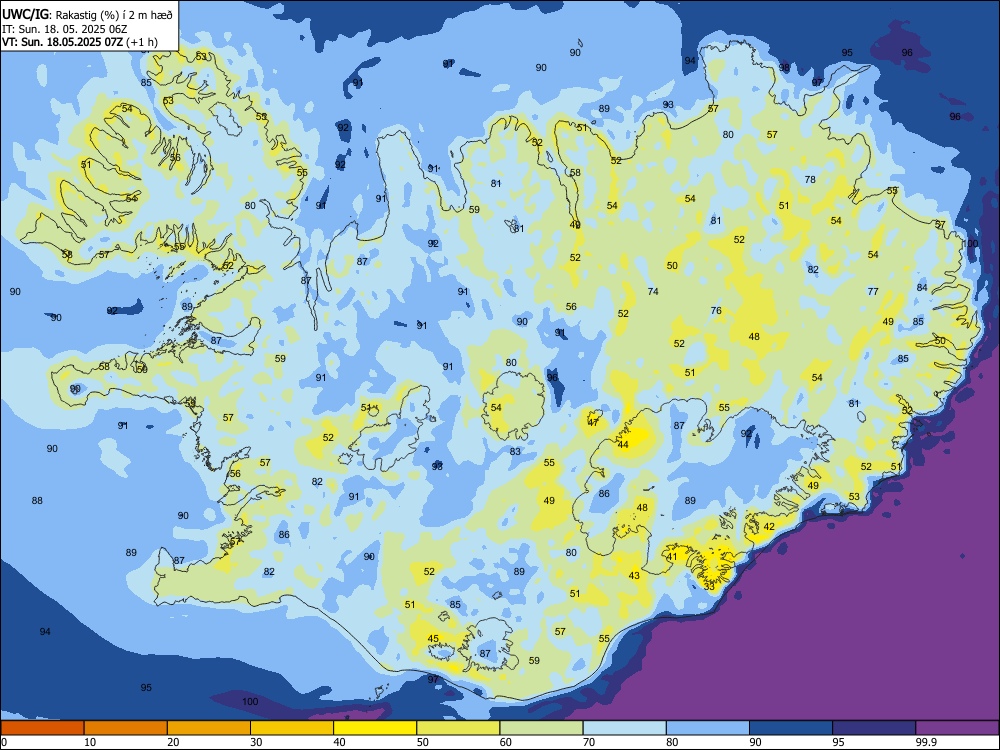Click the map title 'Rakastig (%) í 2 m hæð'

(114, 15)
